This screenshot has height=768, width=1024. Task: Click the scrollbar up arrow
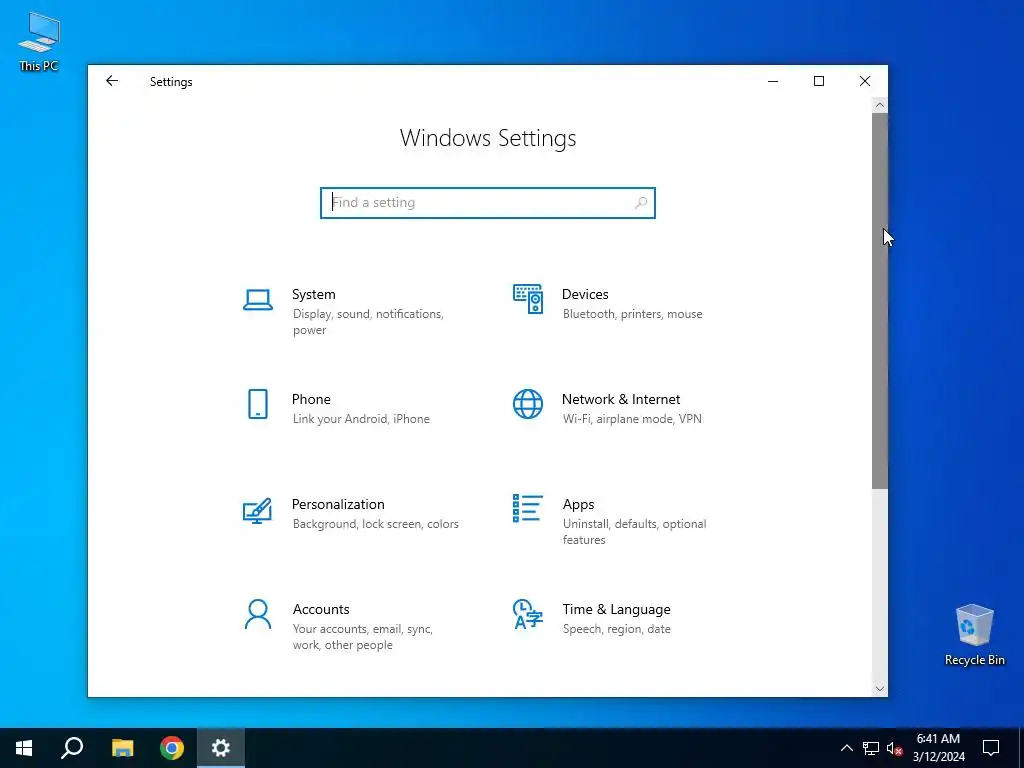click(880, 105)
